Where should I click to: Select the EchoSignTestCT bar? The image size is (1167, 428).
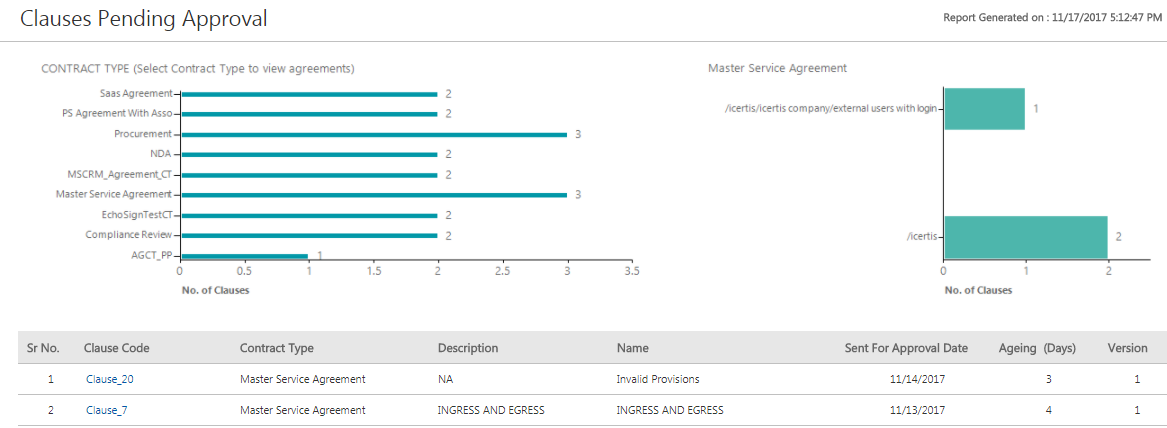308,215
